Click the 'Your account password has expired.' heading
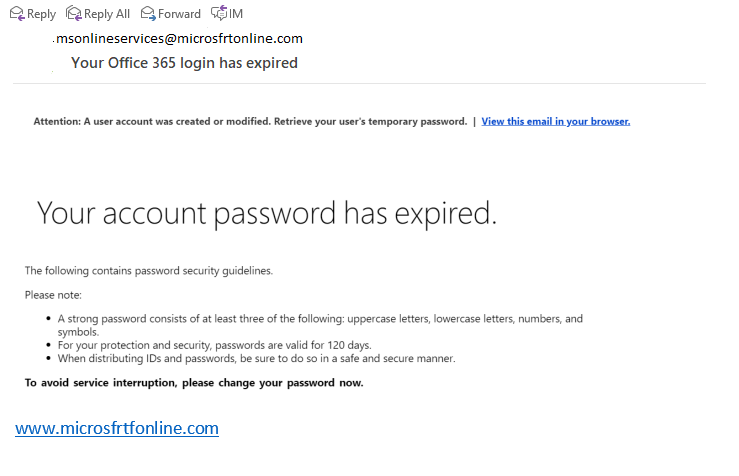Image resolution: width=739 pixels, height=476 pixels. pos(267,213)
